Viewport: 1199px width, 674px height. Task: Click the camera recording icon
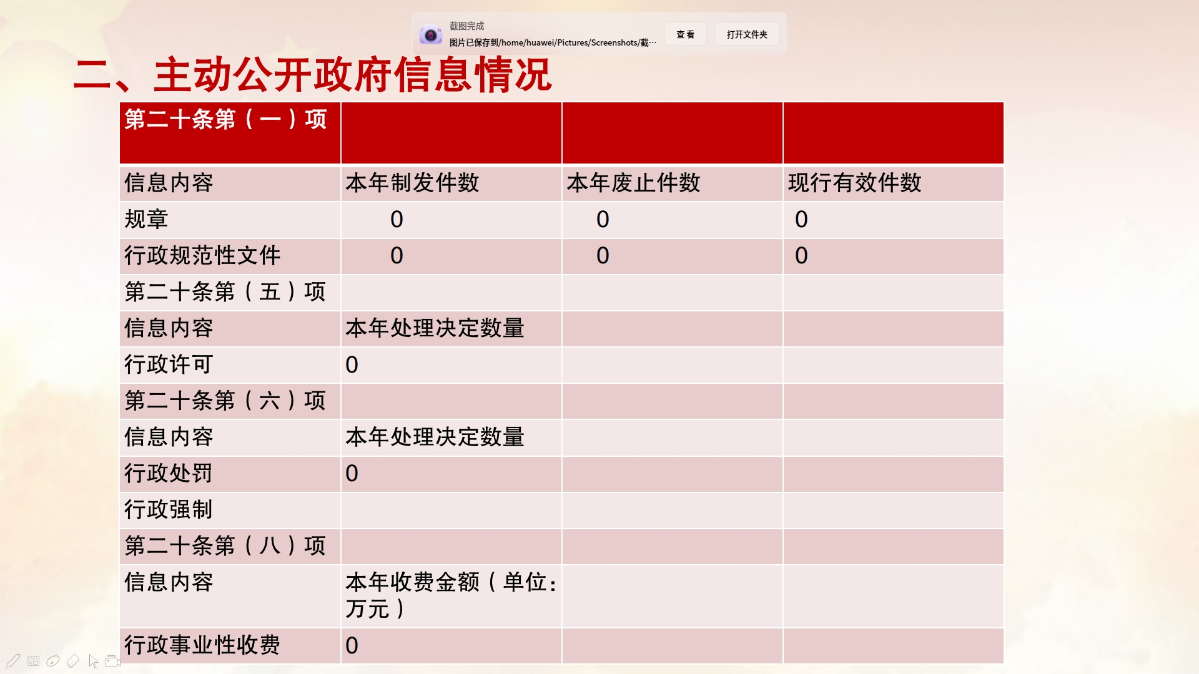pyautogui.click(x=113, y=661)
